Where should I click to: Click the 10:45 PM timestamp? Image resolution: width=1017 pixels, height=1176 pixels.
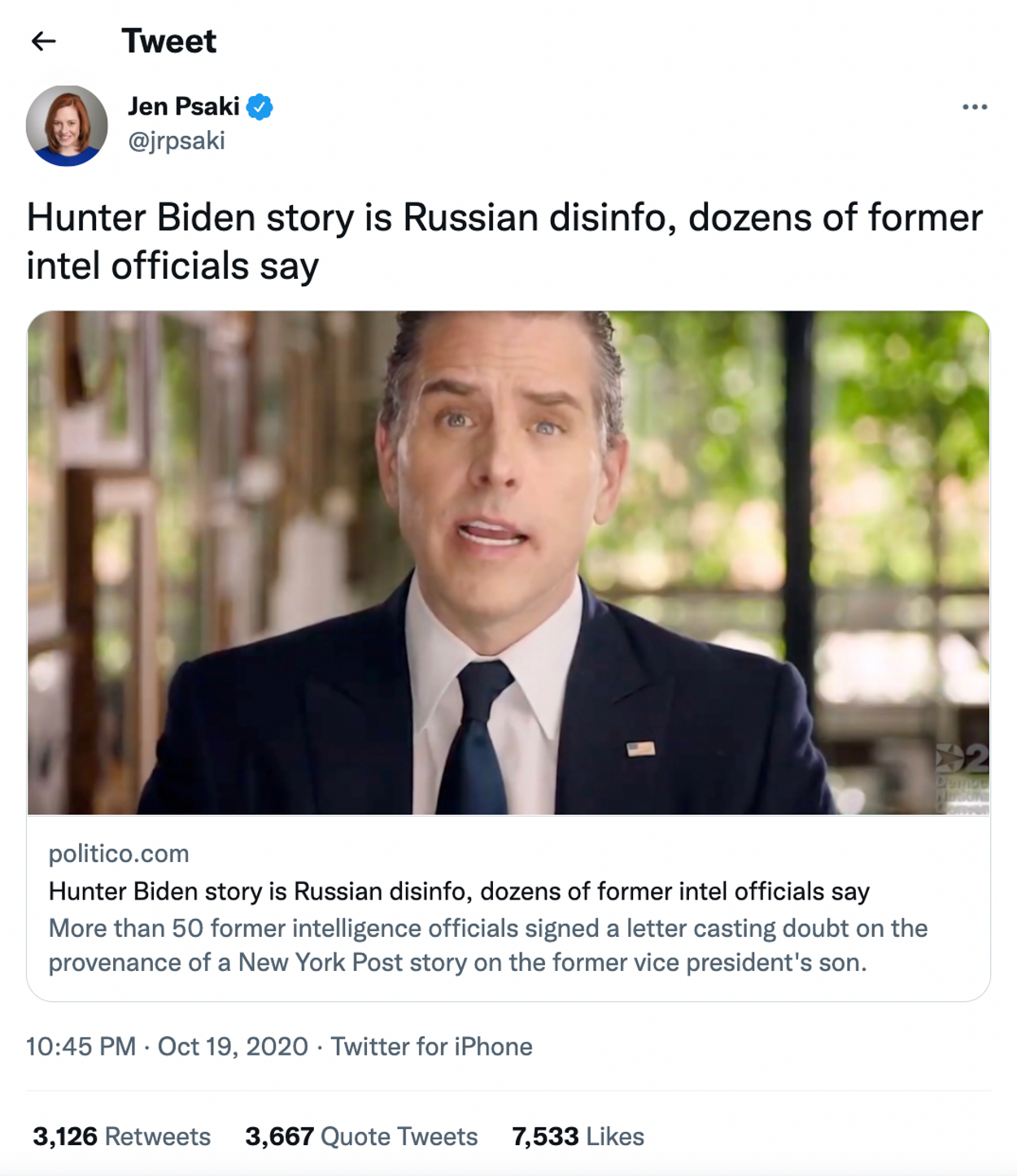coord(81,1046)
